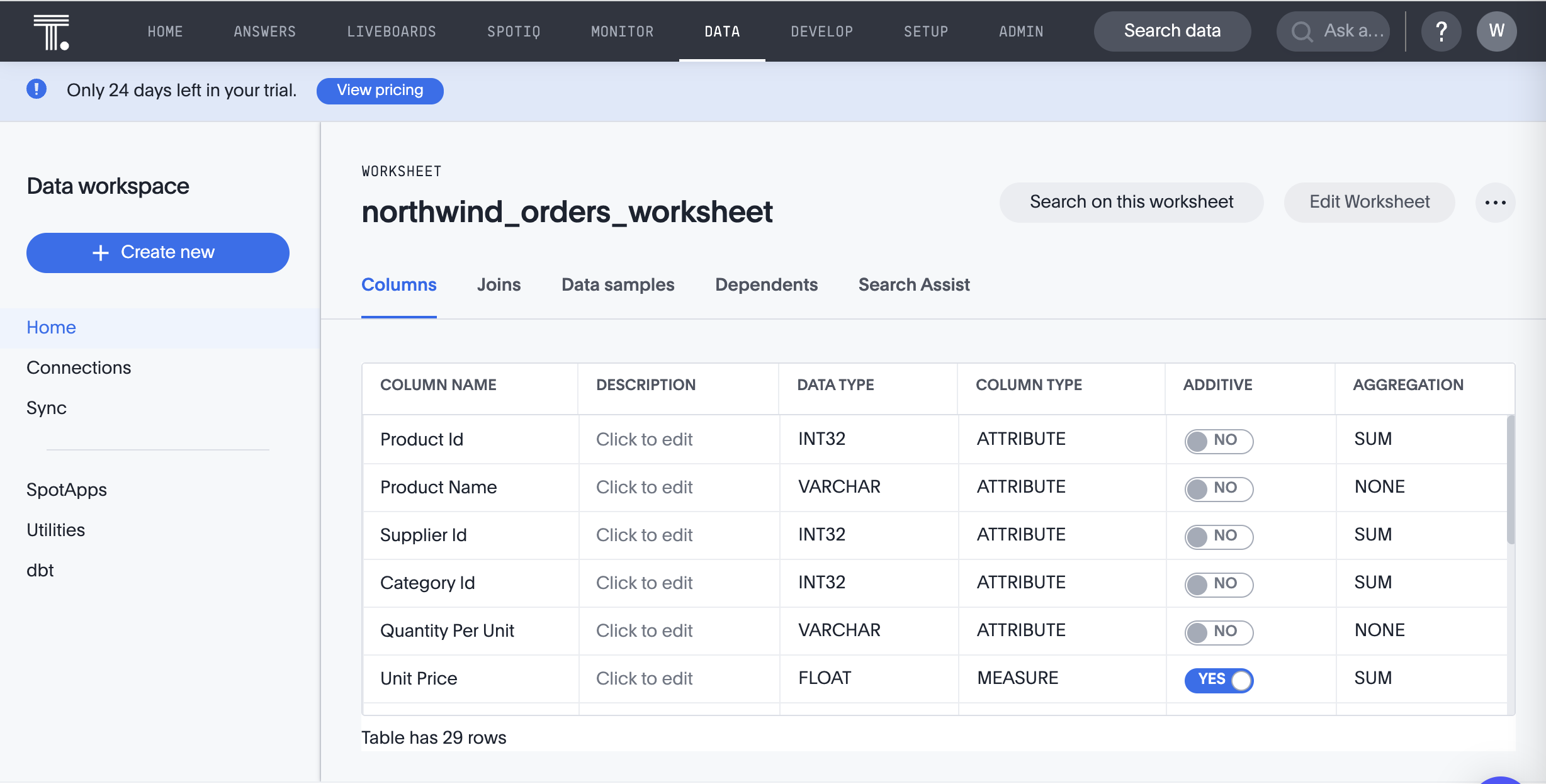
Task: Click the Create new button
Action: (x=158, y=252)
